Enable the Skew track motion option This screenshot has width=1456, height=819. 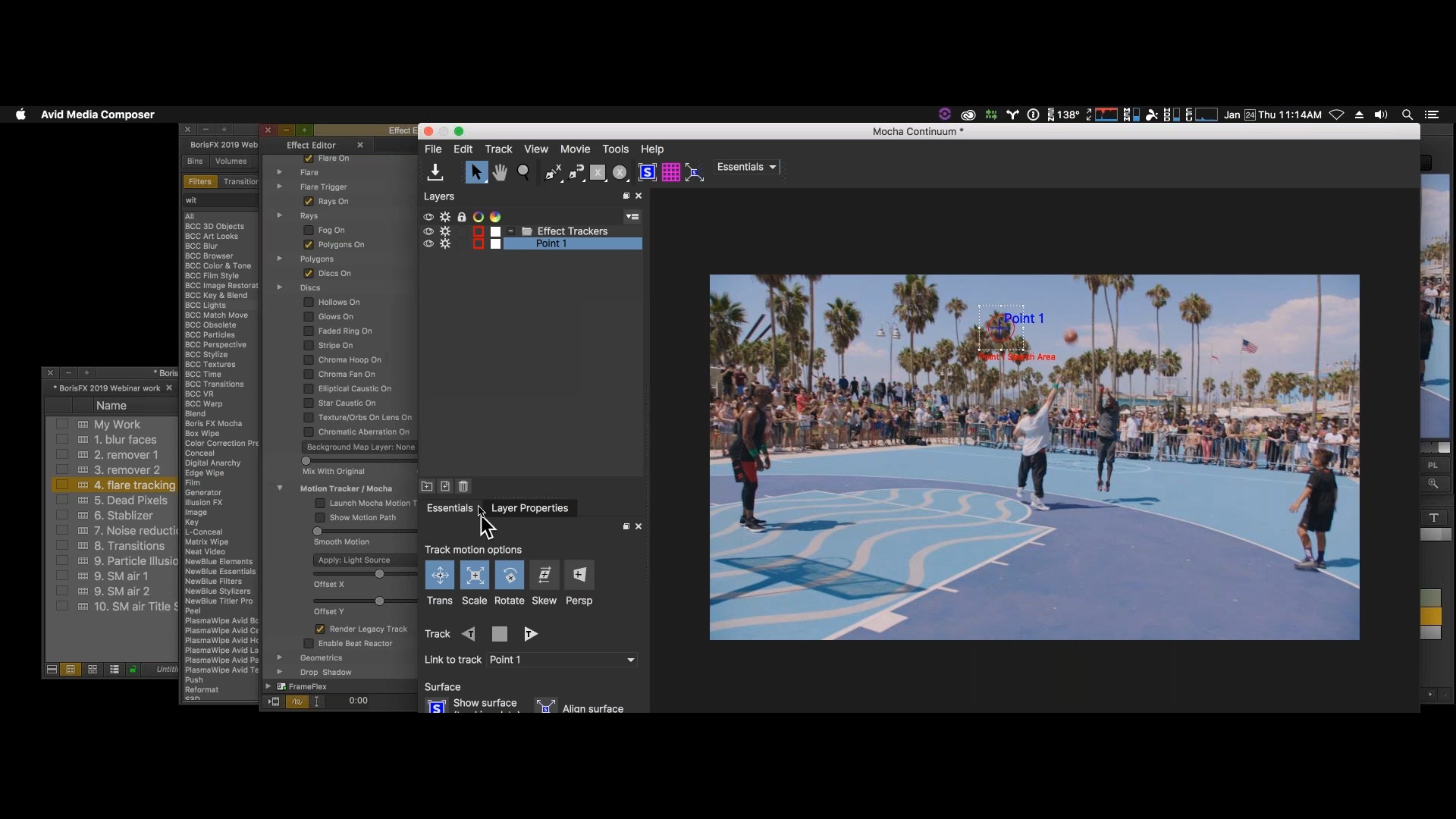pos(544,575)
